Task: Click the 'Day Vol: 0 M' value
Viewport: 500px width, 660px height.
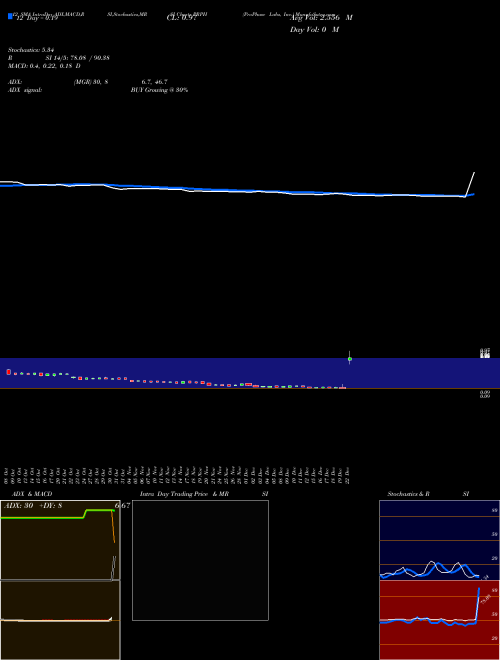Action: click(314, 30)
